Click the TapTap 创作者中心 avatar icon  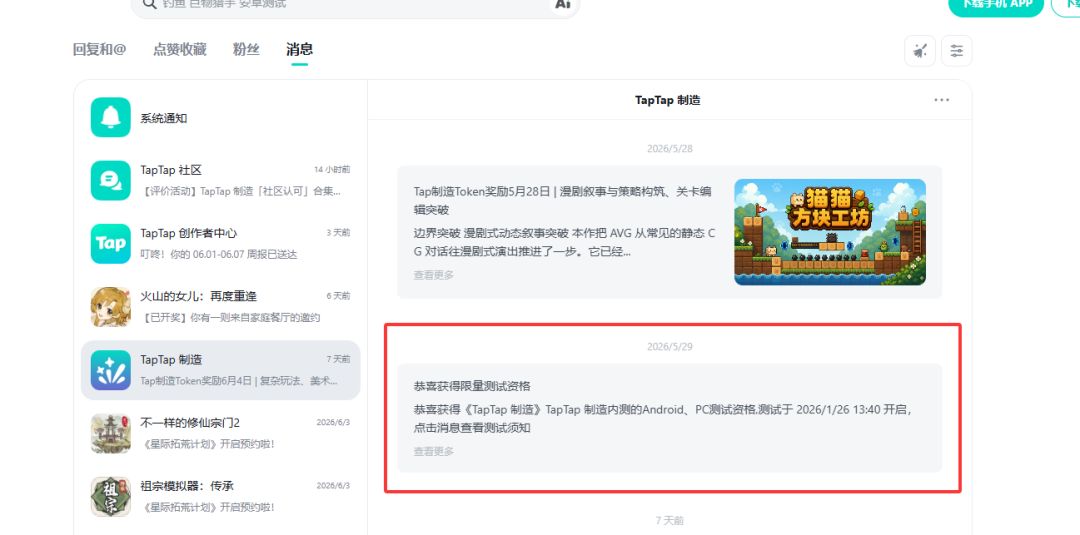point(110,244)
